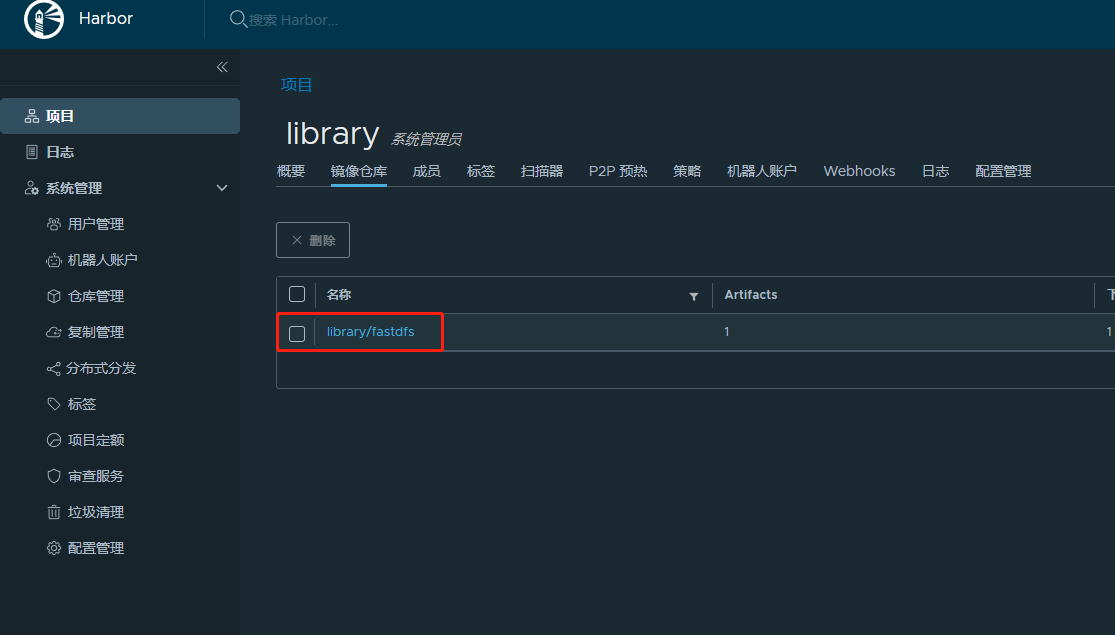
Task: Open 项目 in the sidebar
Action: (x=119, y=116)
